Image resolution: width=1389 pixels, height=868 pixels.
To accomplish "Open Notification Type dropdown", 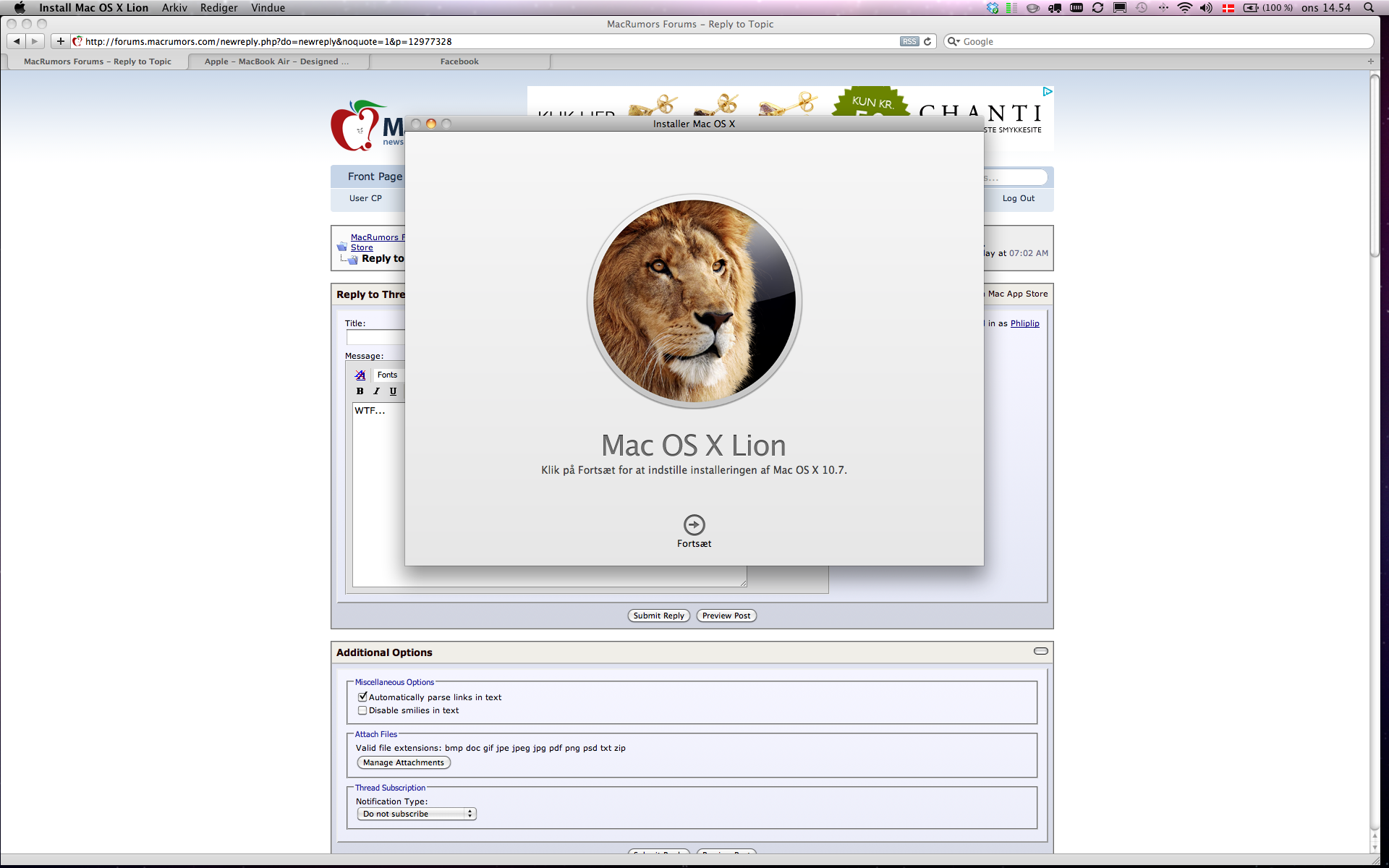I will [x=417, y=814].
